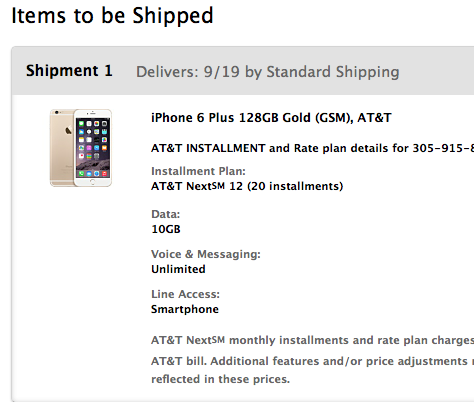Screen dimensions: 474x402
Task: Click the 'Data:' label
Action: (x=166, y=214)
